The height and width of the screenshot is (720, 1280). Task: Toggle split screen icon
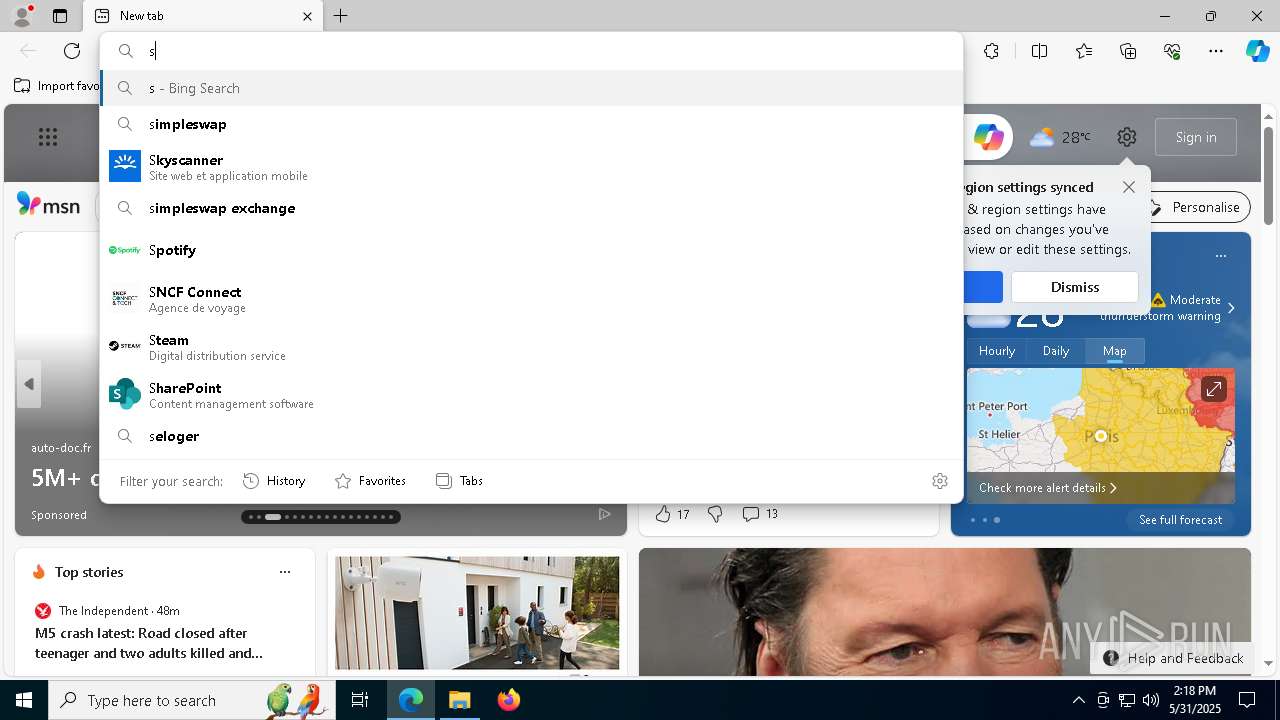pyautogui.click(x=1039, y=51)
